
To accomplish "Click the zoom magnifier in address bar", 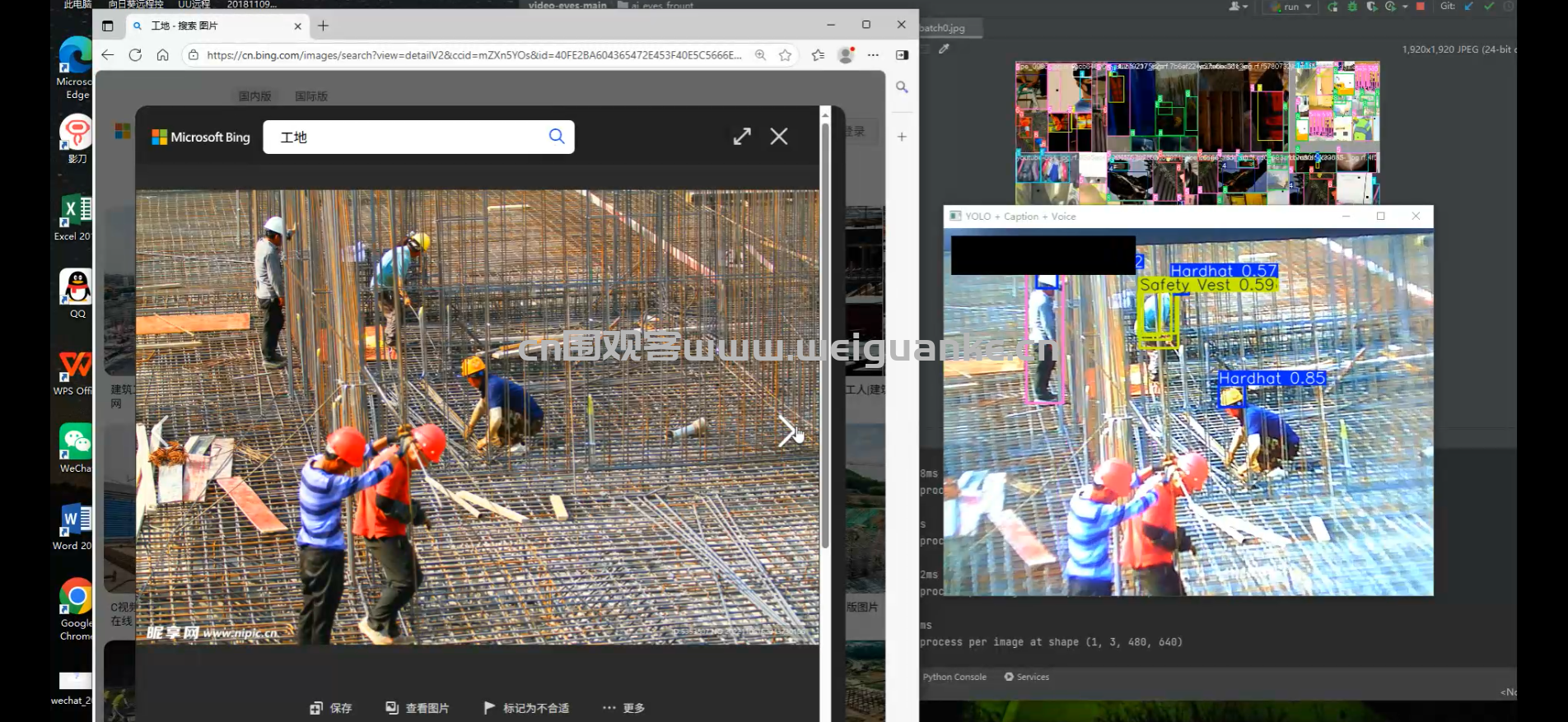I will [x=760, y=55].
